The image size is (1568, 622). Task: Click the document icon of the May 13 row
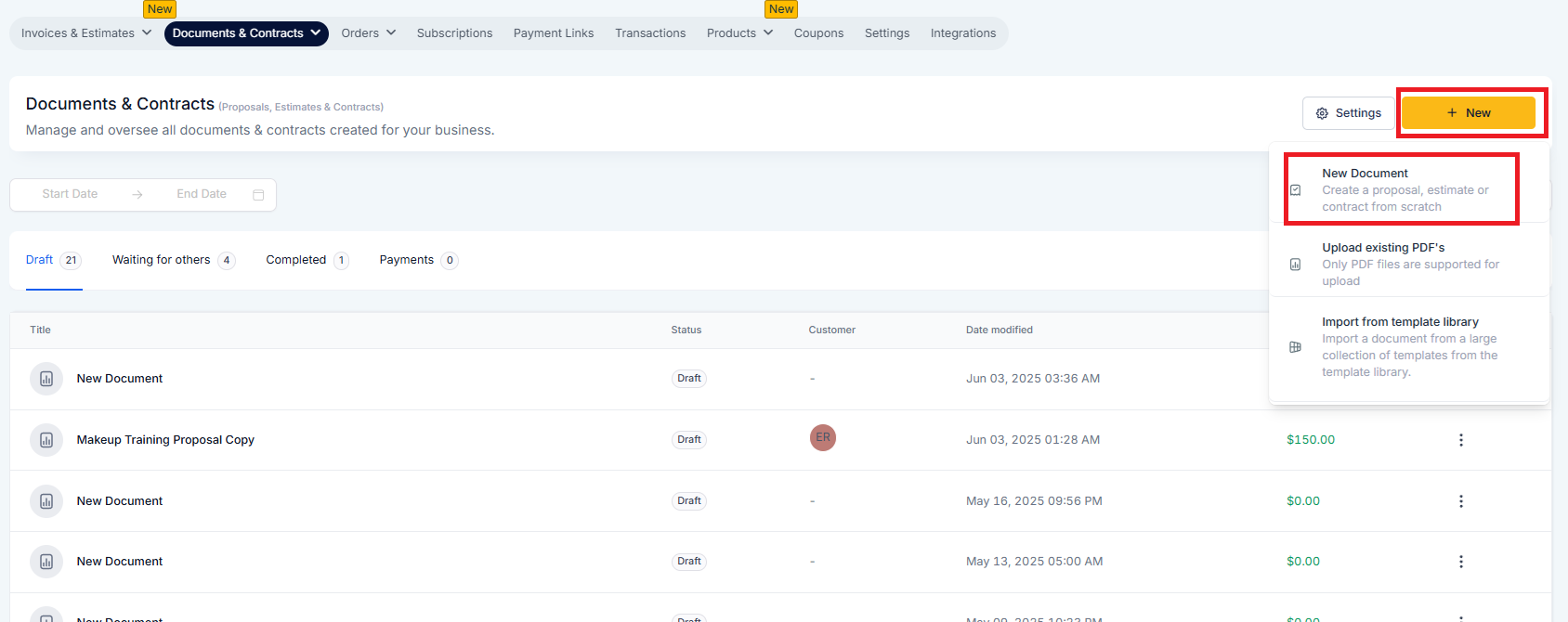coord(46,562)
